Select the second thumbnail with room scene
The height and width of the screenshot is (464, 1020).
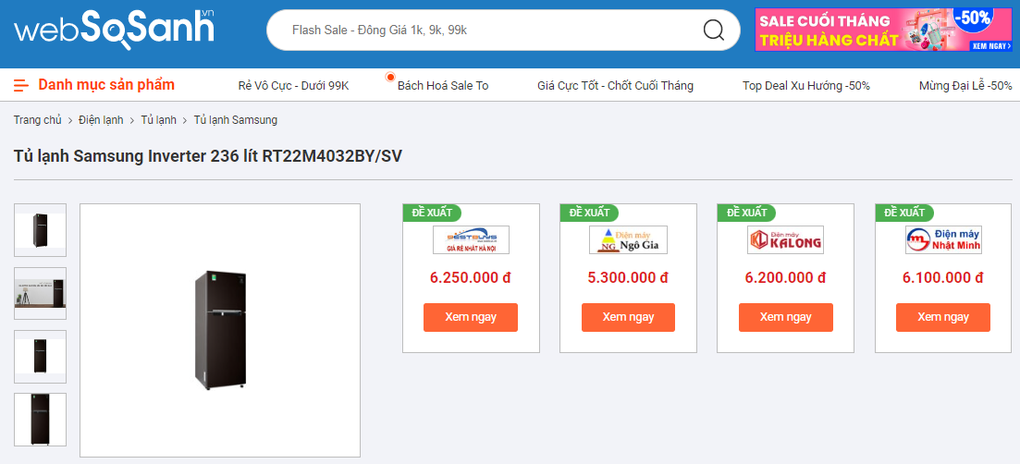point(40,293)
